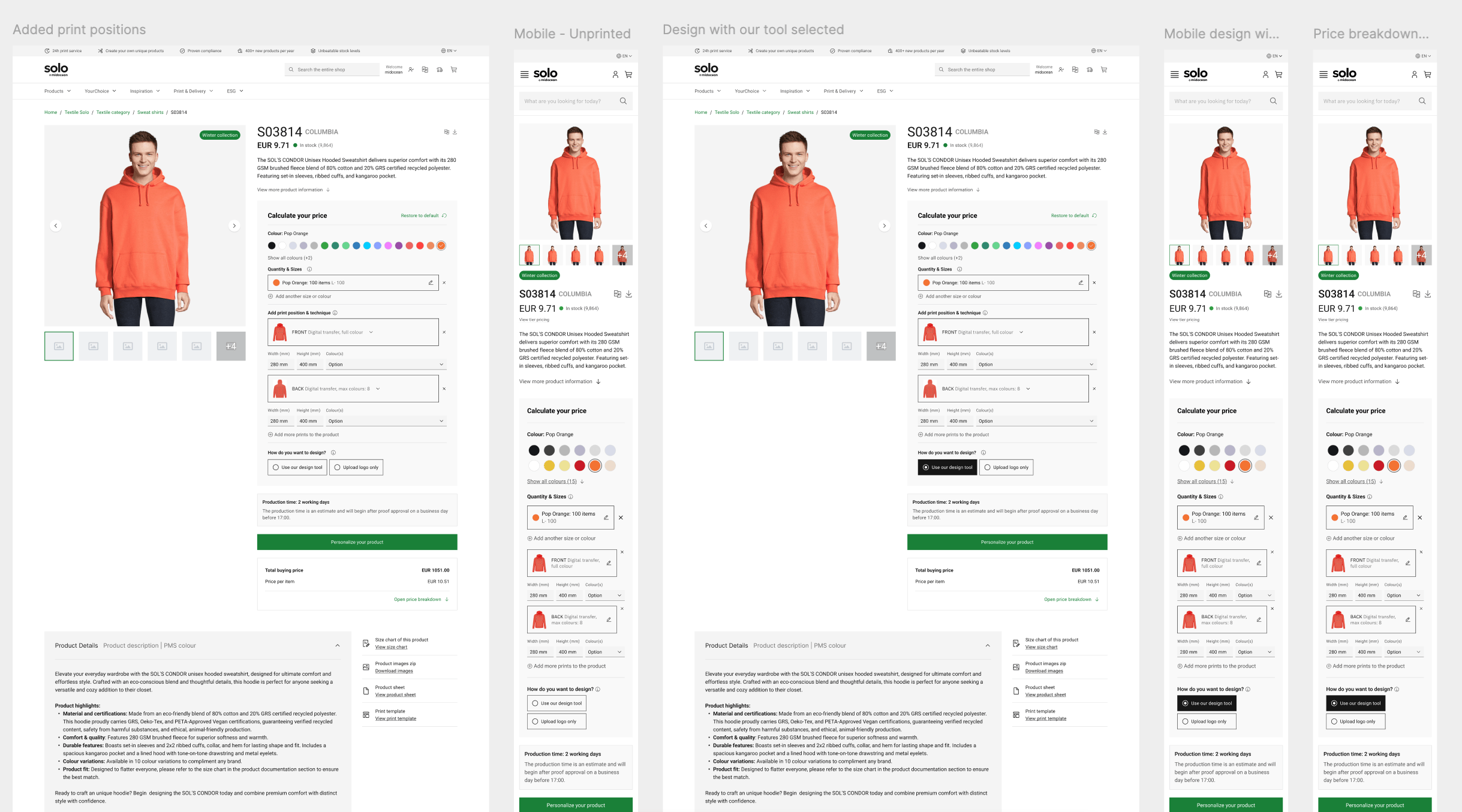Remove BACK print position in Added print positions

point(444,389)
